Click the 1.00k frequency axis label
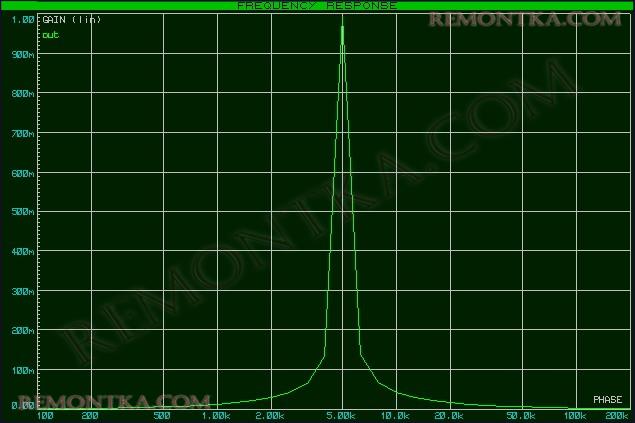 click(x=215, y=415)
